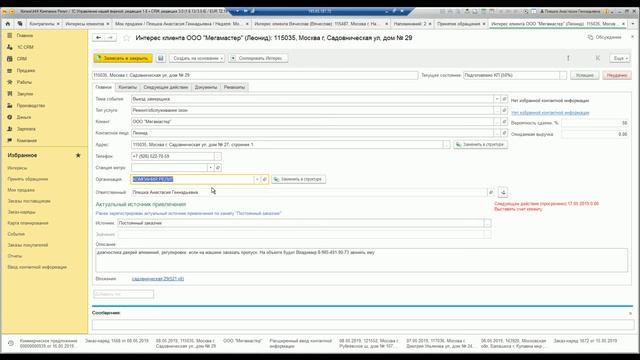This screenshot has height=360, width=640.
Task: Click Записать и закрыть button
Action: [x=123, y=58]
